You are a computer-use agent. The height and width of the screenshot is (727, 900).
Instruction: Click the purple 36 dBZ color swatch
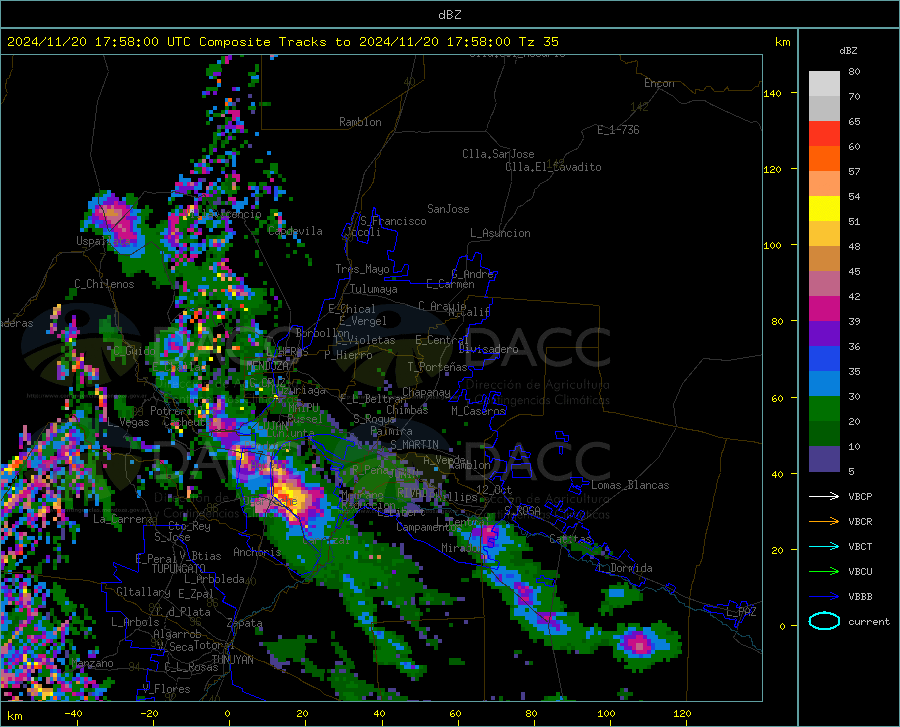824,334
